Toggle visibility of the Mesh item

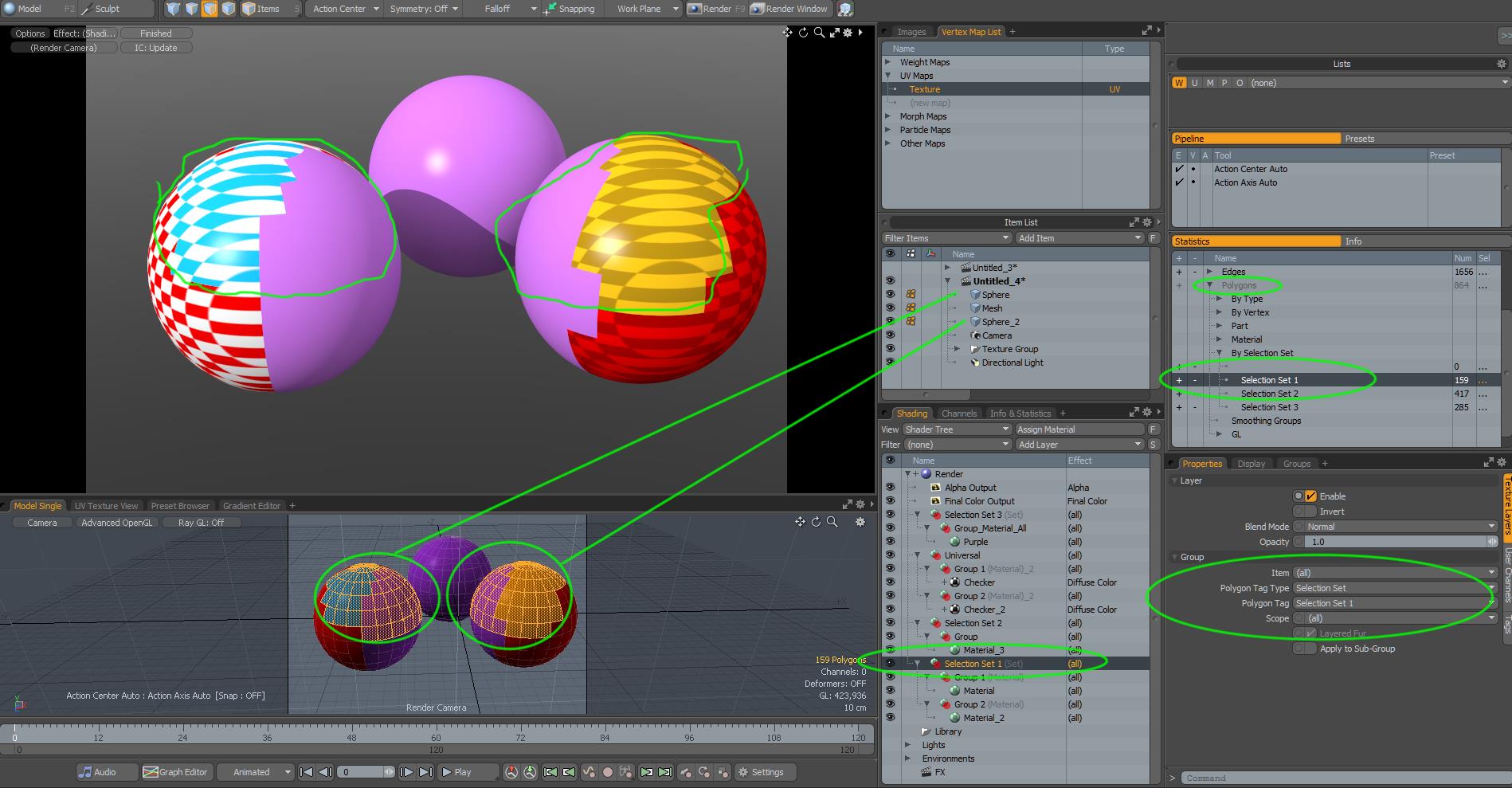(890, 308)
